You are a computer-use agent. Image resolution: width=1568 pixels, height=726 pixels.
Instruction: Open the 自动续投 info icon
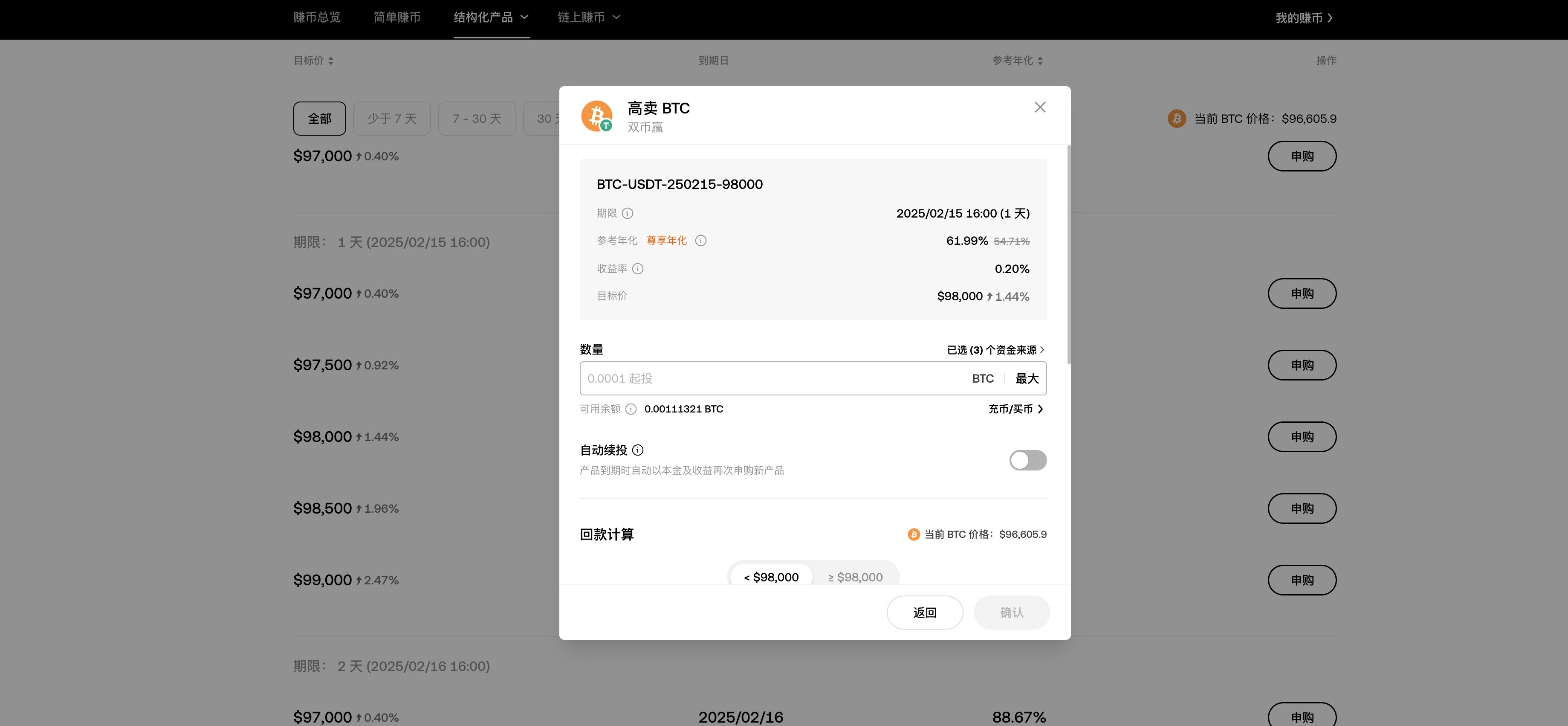638,450
